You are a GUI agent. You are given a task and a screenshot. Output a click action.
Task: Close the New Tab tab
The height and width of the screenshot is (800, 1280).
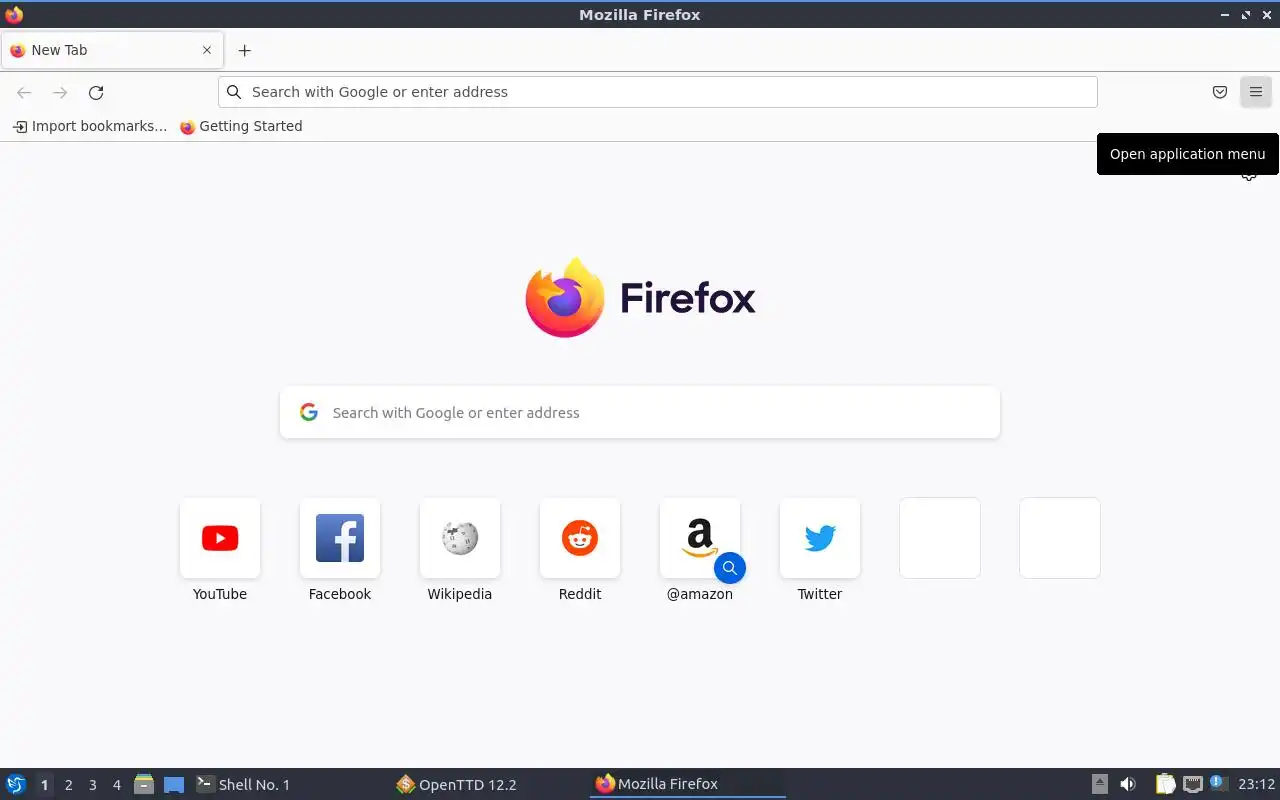(x=207, y=50)
